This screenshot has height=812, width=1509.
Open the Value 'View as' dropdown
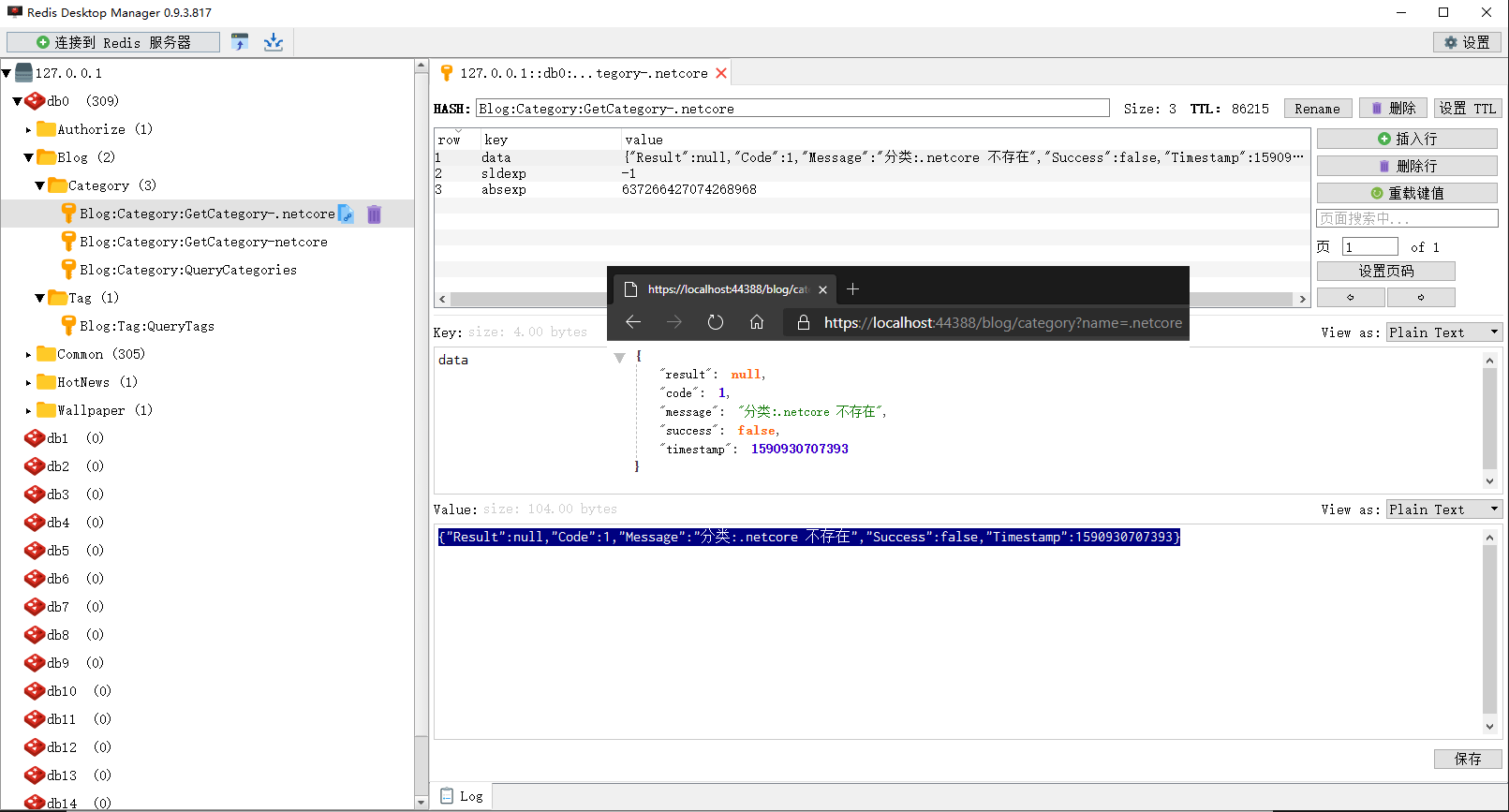coord(1443,509)
